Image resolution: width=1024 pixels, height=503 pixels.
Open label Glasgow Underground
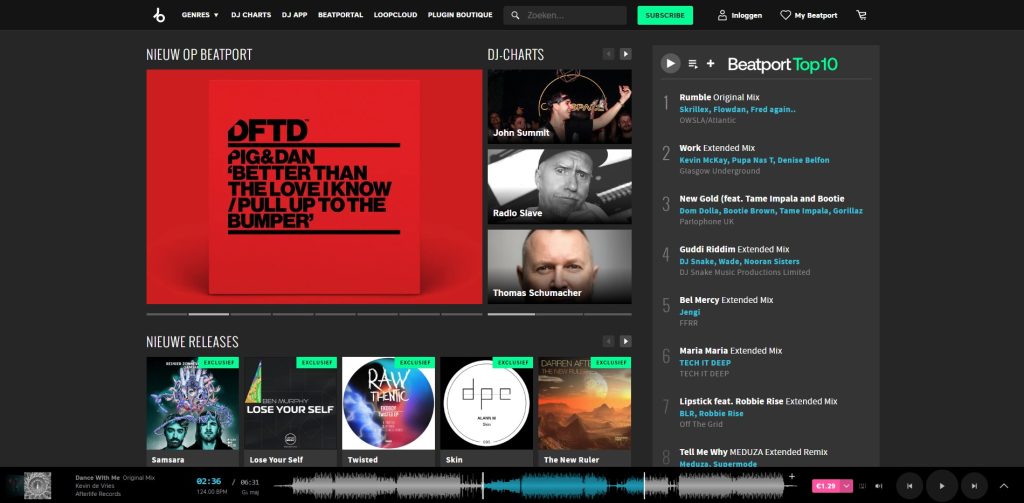720,171
